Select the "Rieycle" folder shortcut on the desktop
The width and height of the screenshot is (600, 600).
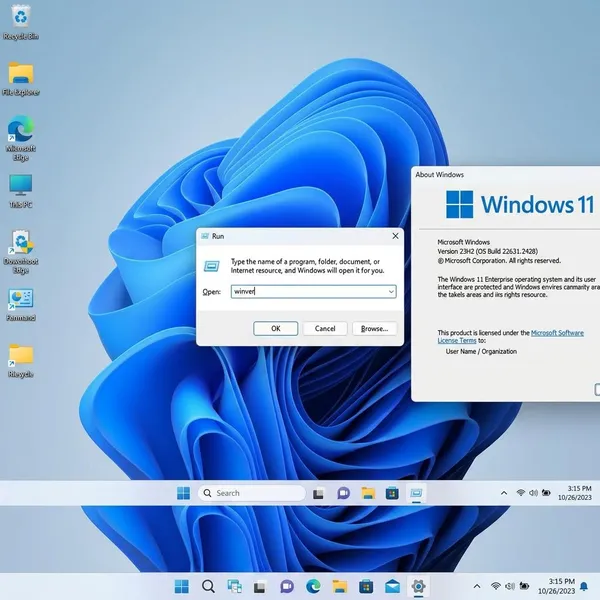coord(21,361)
